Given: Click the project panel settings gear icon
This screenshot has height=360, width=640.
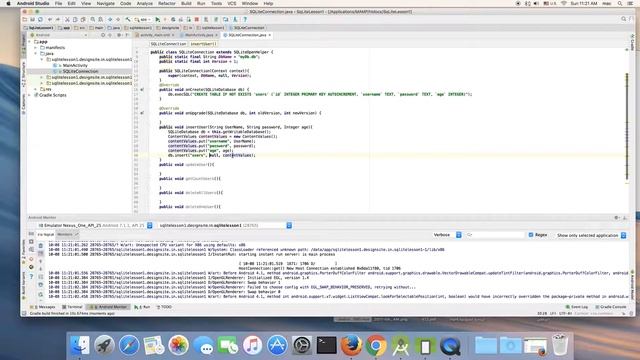Looking at the screenshot, I should click(x=118, y=35).
